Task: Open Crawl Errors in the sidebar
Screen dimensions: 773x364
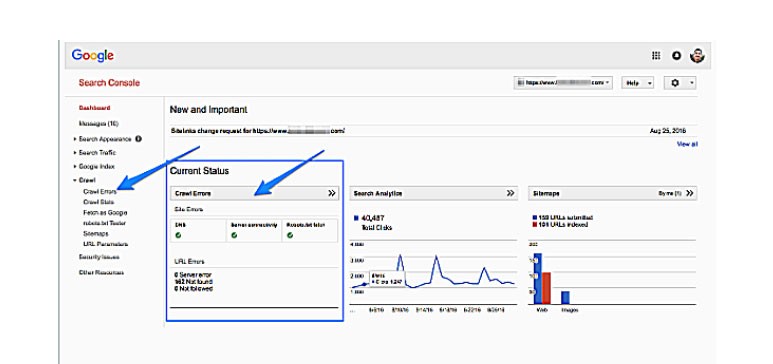Action: point(100,191)
